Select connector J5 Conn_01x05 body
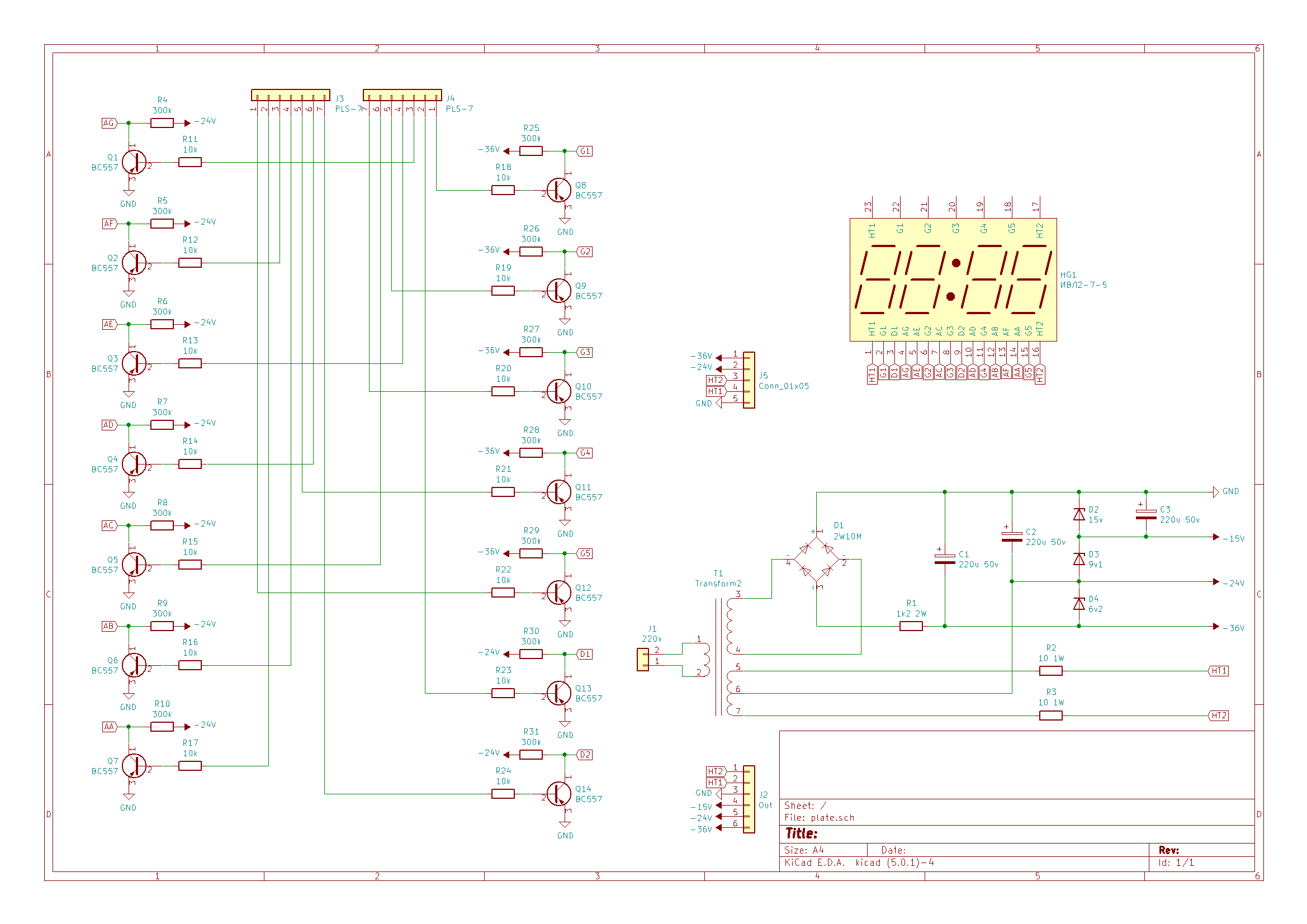Viewport: 1307px width, 924px height. click(749, 380)
